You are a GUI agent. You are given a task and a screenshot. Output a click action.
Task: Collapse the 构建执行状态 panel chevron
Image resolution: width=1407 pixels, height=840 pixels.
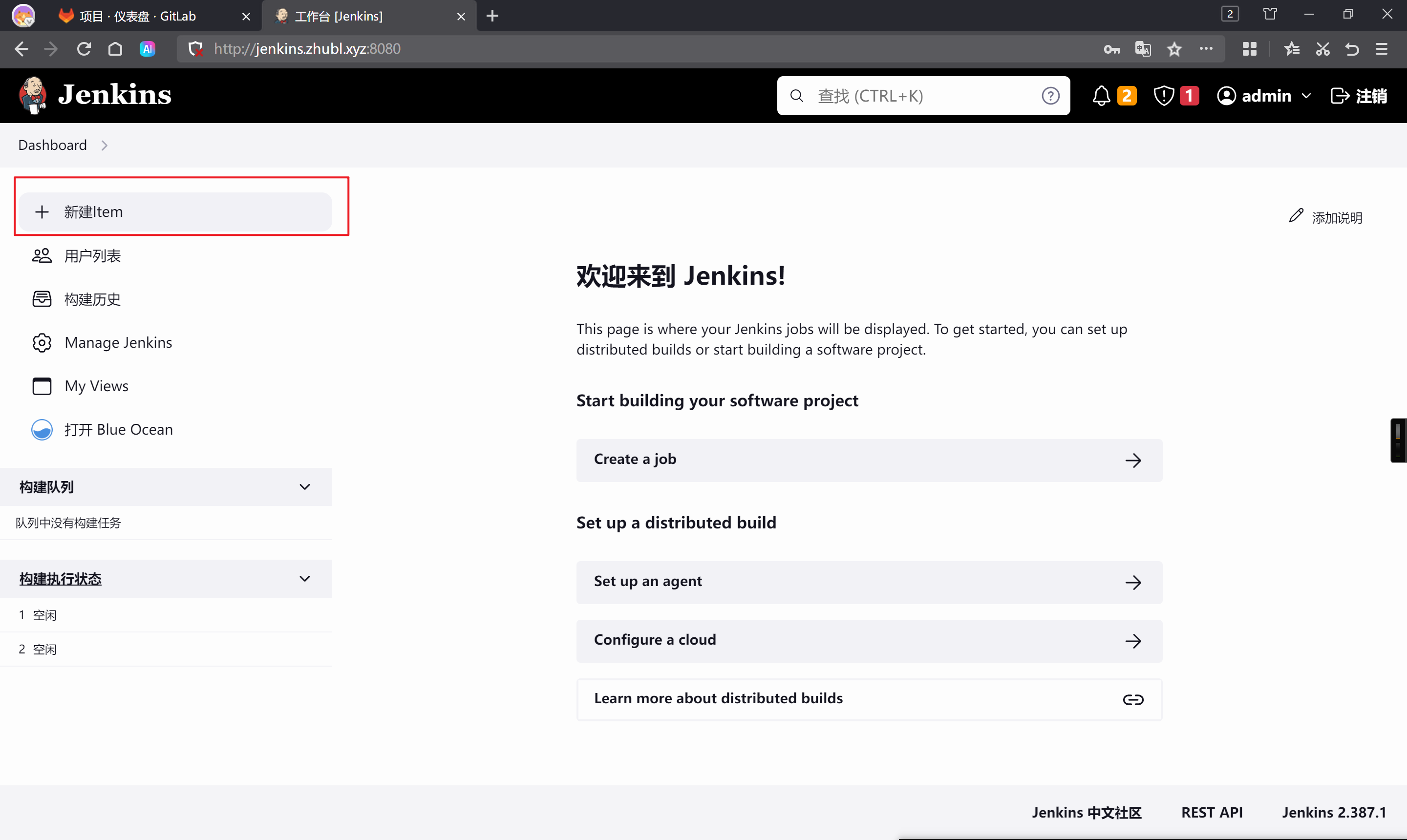305,579
